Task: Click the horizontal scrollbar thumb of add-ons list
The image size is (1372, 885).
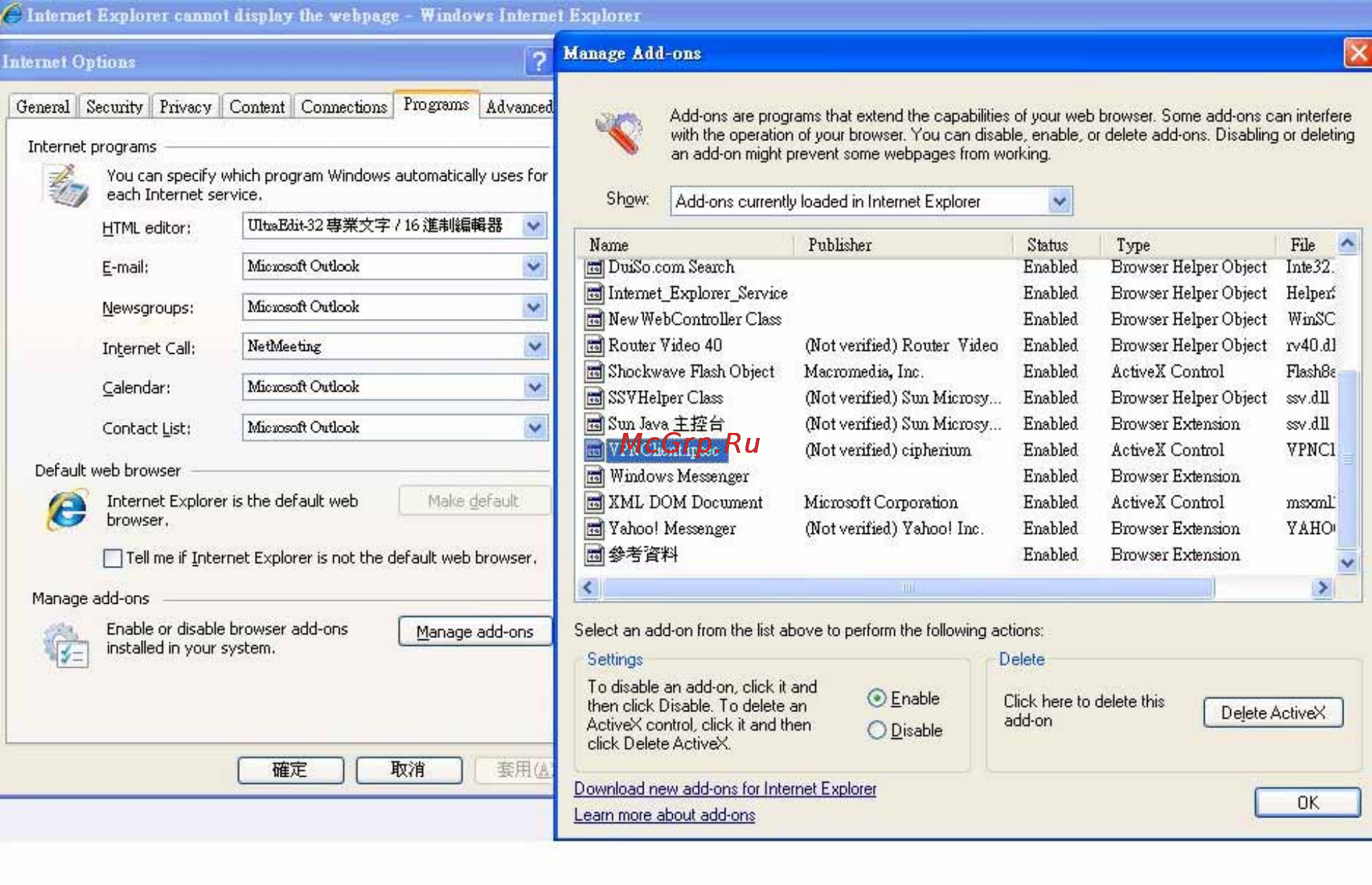Action: (908, 588)
